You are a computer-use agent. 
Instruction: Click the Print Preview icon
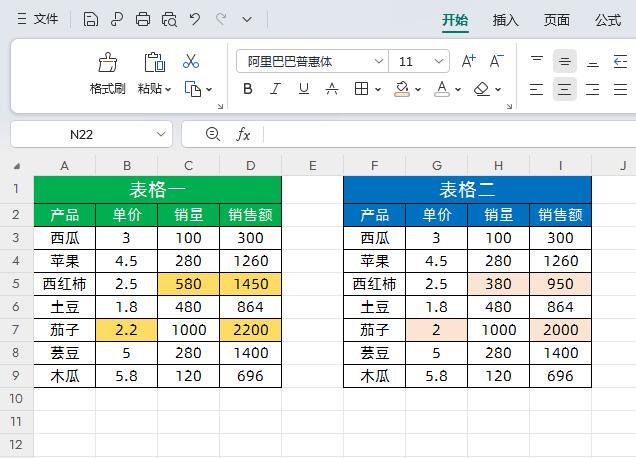(169, 19)
